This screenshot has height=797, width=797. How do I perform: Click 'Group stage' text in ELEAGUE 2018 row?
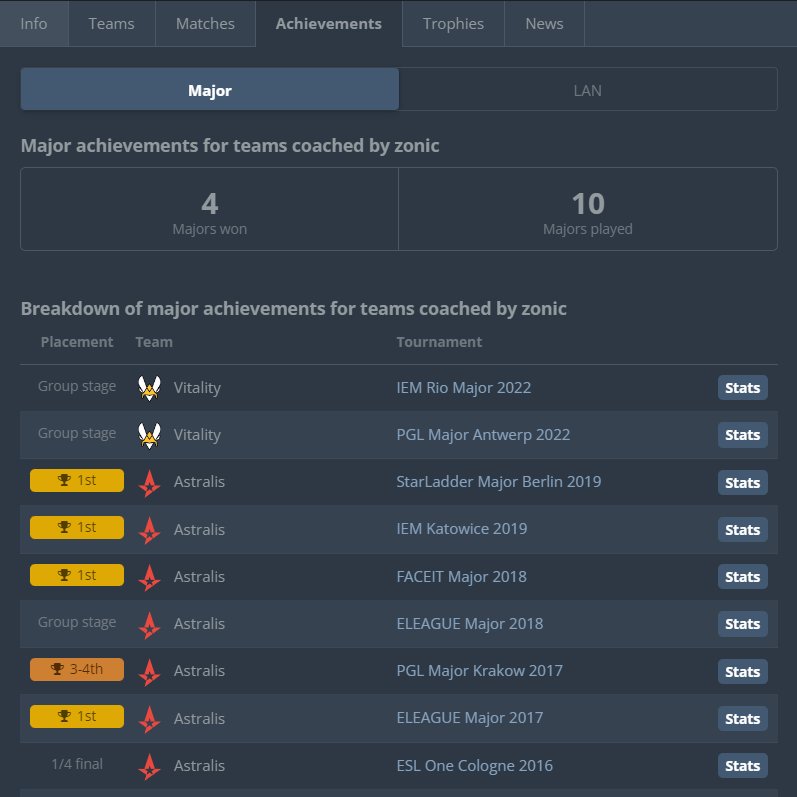point(77,622)
